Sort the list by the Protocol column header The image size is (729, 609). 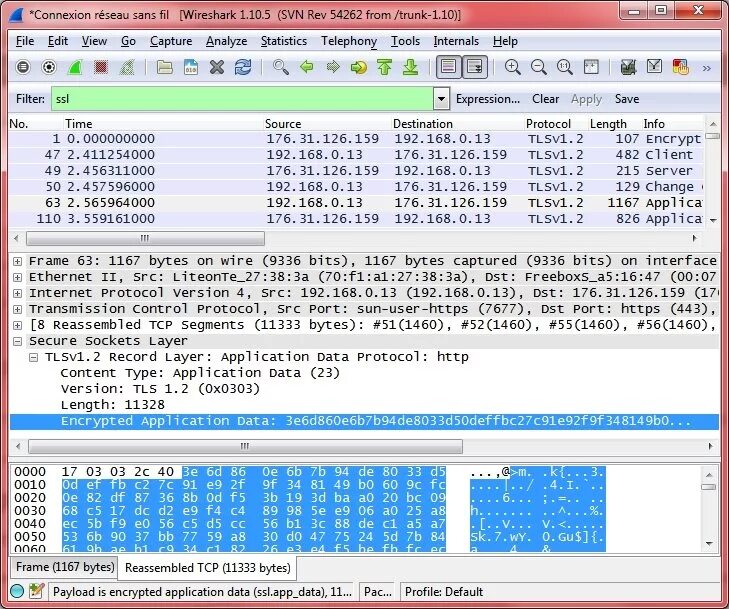pos(556,124)
